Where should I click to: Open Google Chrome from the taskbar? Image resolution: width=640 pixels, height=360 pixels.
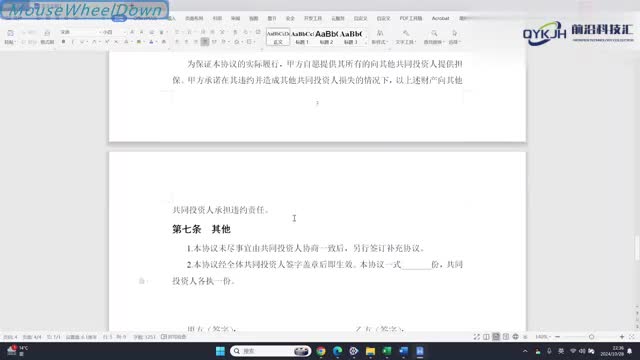tap(321, 351)
